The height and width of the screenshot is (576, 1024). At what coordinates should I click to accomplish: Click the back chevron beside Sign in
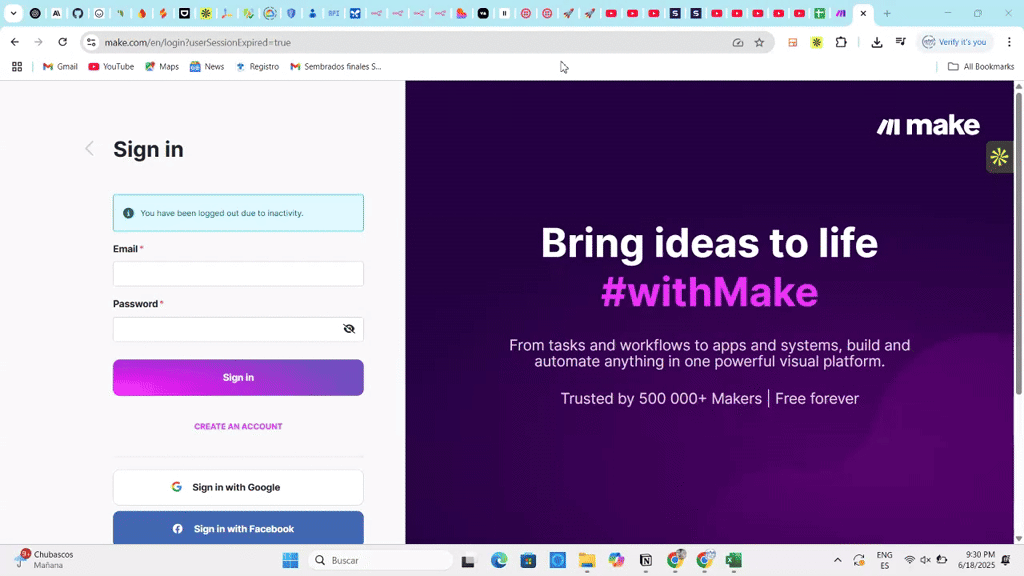89,149
